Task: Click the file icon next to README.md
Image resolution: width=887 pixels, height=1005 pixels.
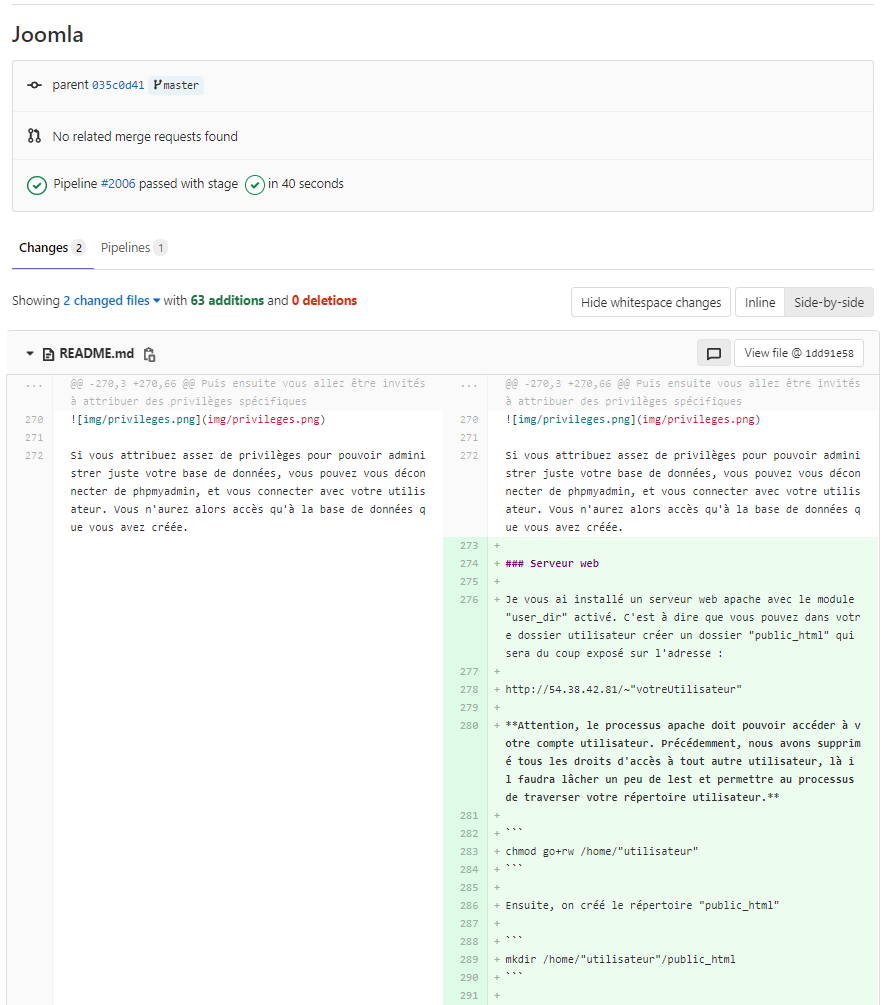Action: 48,354
